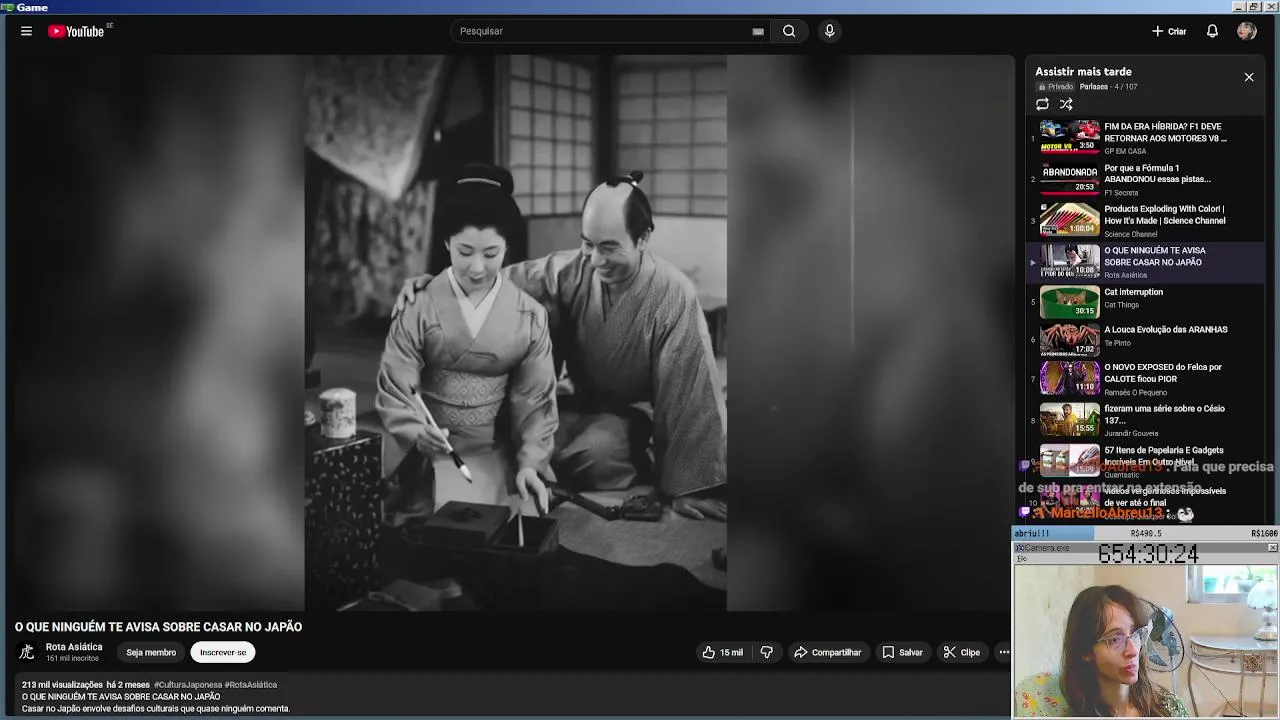This screenshot has width=1280, height=720.
Task: Click the GP EM CASA channel name
Action: 1125,151
